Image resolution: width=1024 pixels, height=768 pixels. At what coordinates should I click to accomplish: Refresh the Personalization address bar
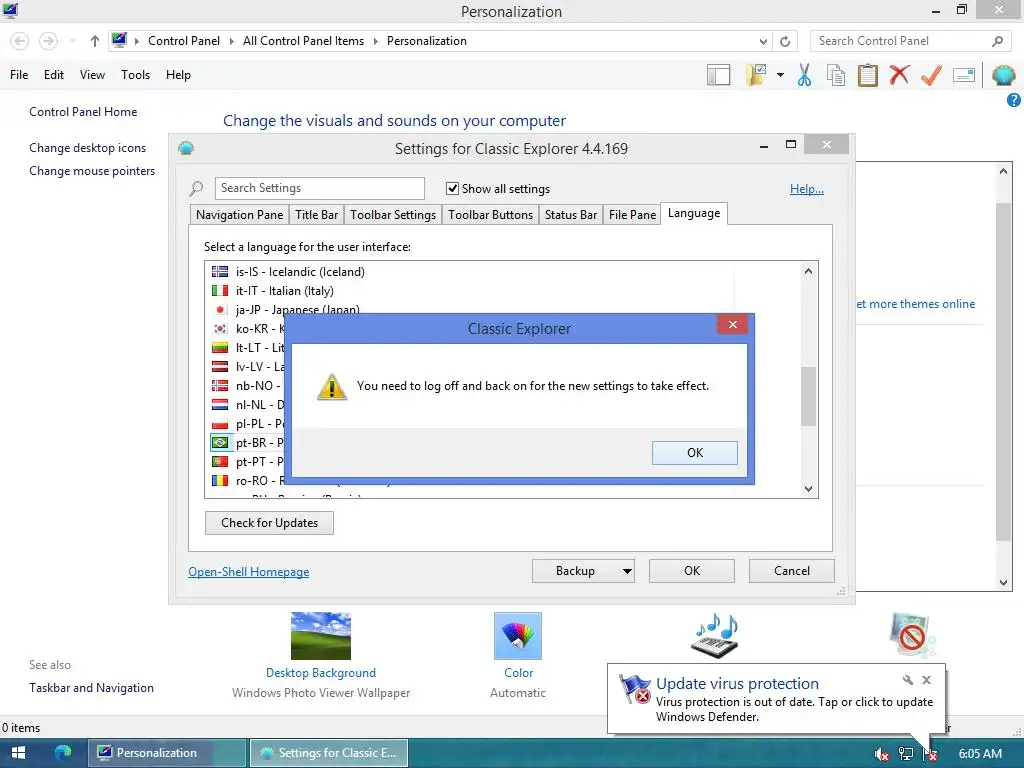[785, 41]
